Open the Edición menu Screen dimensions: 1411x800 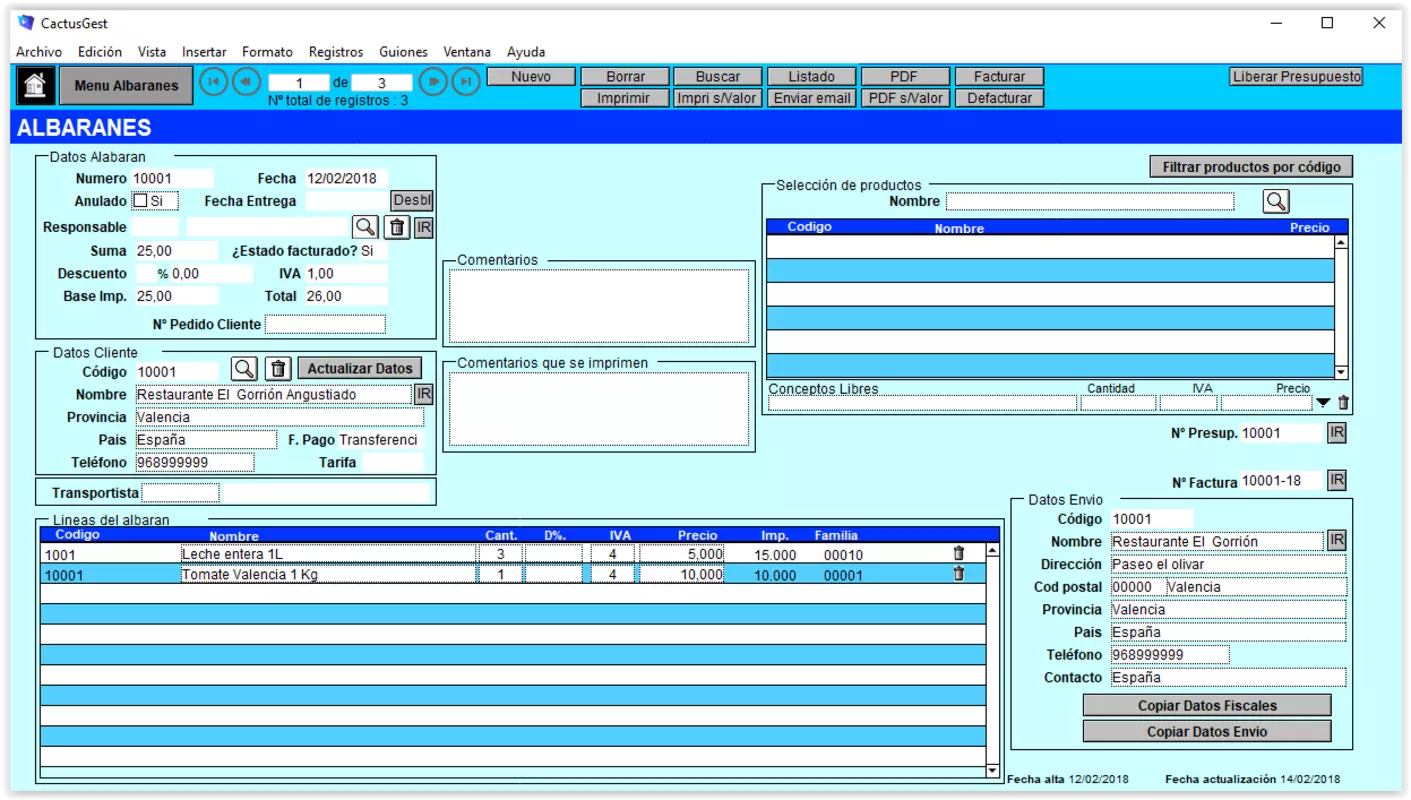coord(100,52)
